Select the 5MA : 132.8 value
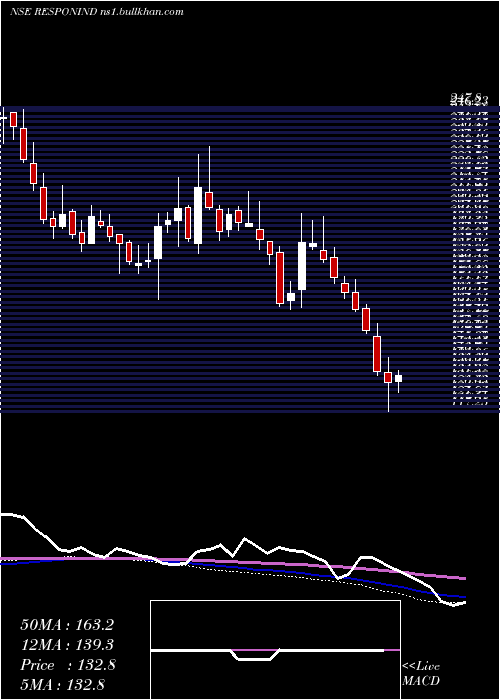500x700 pixels. (62, 684)
